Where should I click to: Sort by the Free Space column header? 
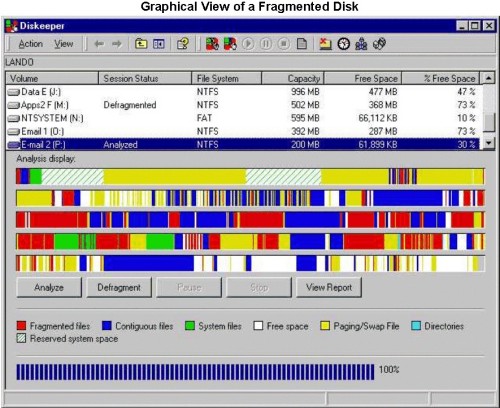pyautogui.click(x=363, y=78)
